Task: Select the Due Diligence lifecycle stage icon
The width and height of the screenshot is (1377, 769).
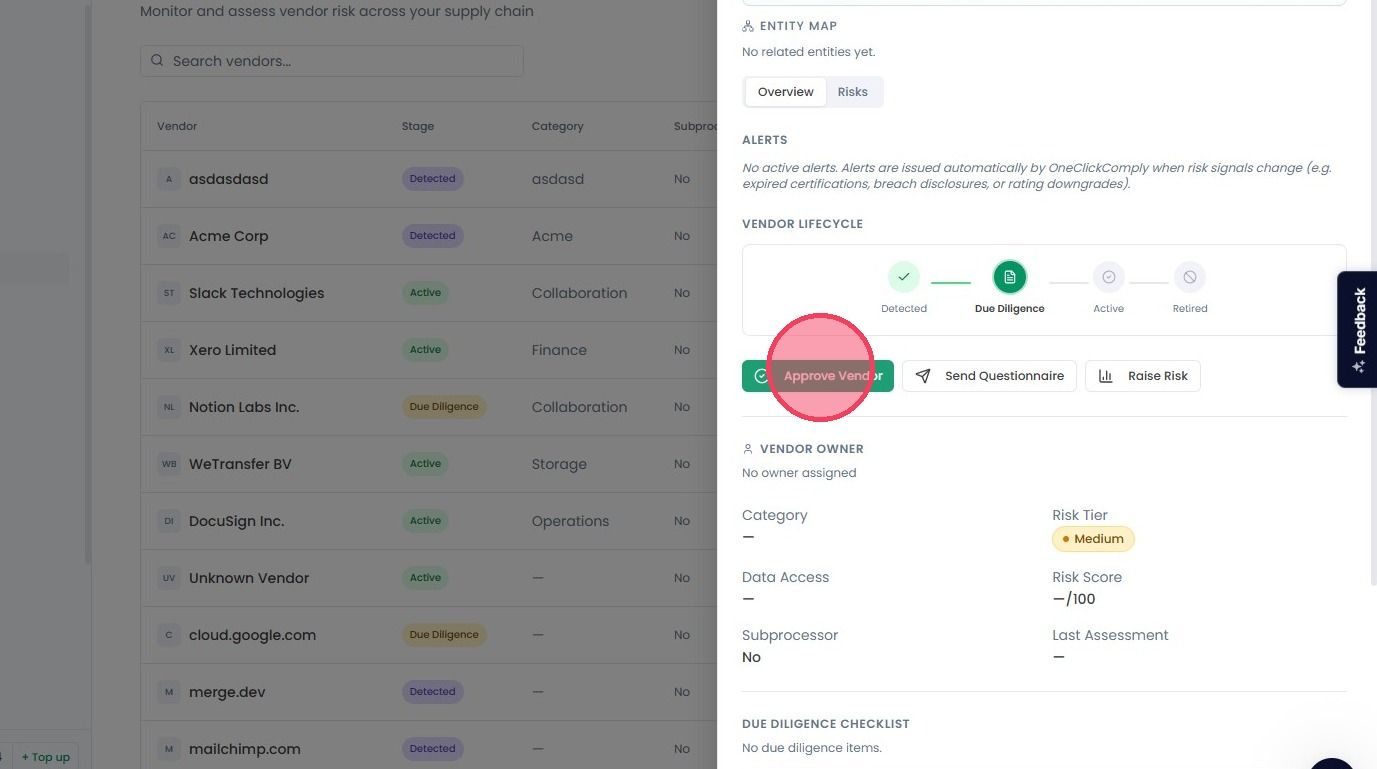Action: point(1009,277)
